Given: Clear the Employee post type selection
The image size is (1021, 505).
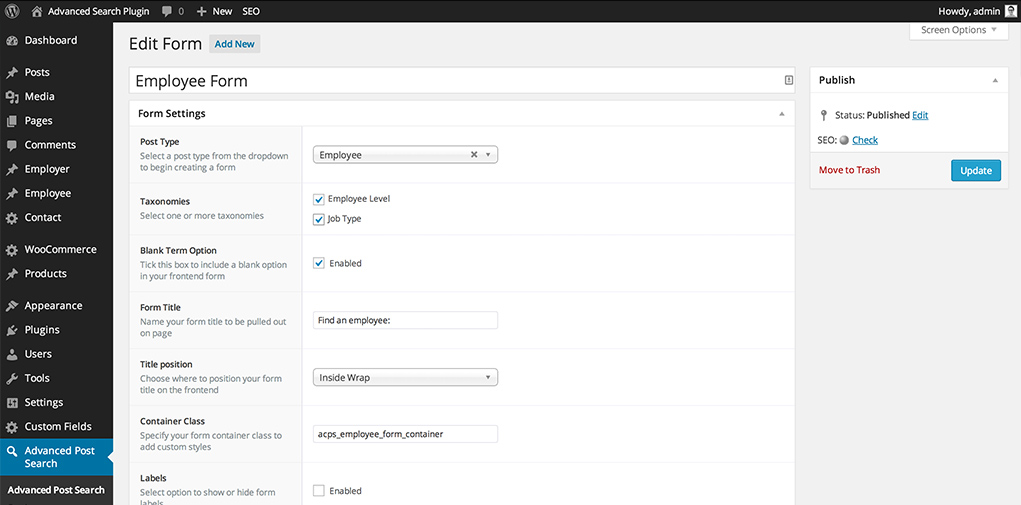Looking at the screenshot, I should pyautogui.click(x=474, y=155).
